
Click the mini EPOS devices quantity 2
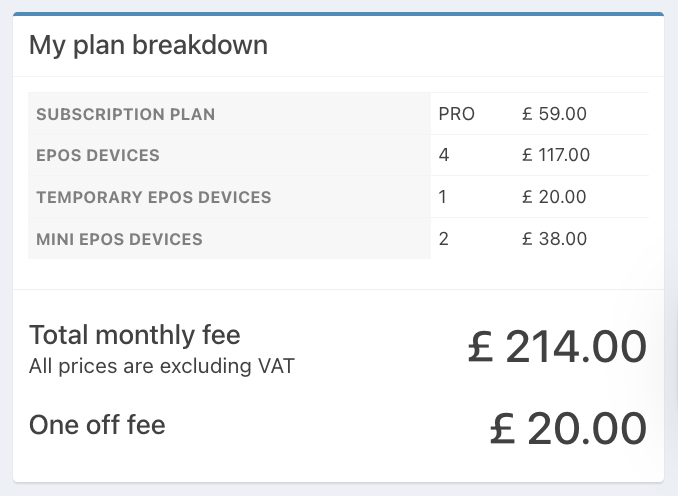[x=443, y=239]
